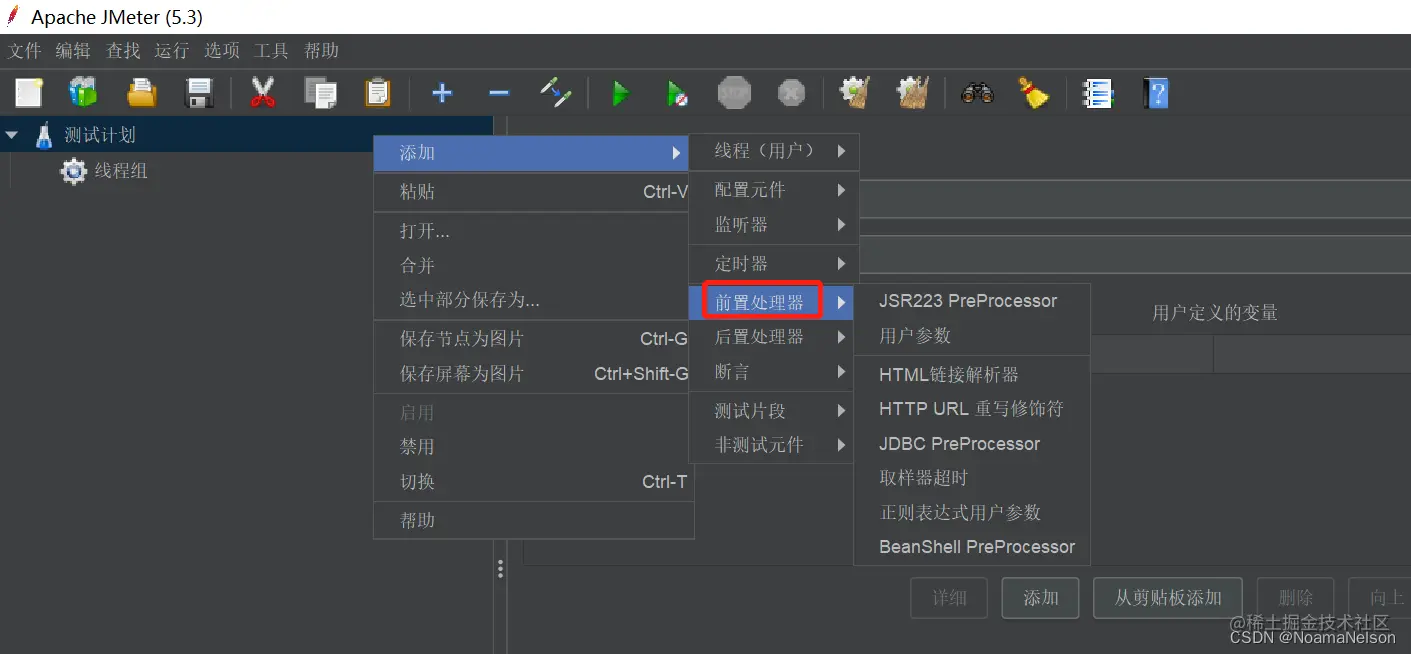Click the vertical panel splitter dots

coord(500,568)
